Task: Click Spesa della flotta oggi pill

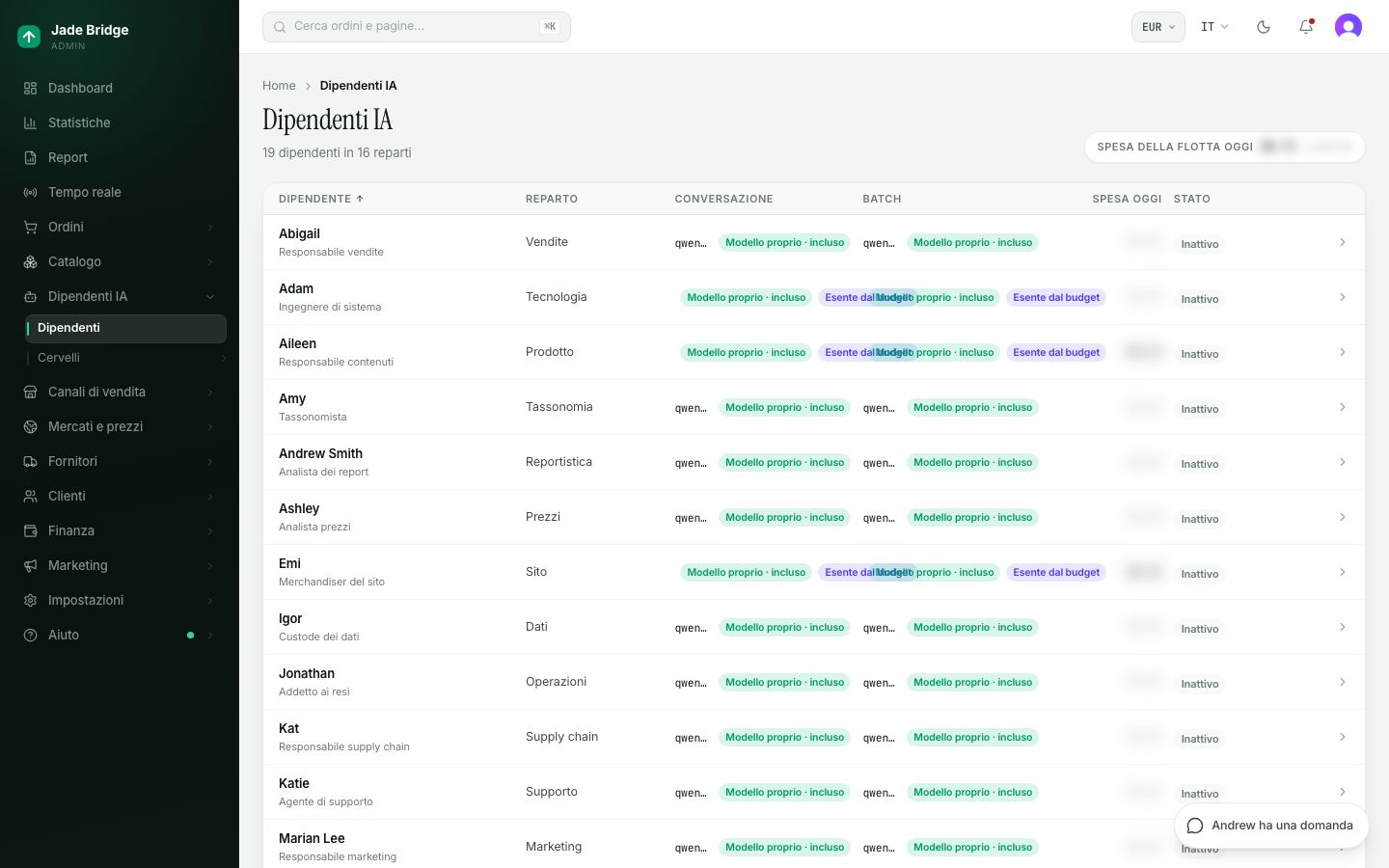Action: [x=1224, y=147]
